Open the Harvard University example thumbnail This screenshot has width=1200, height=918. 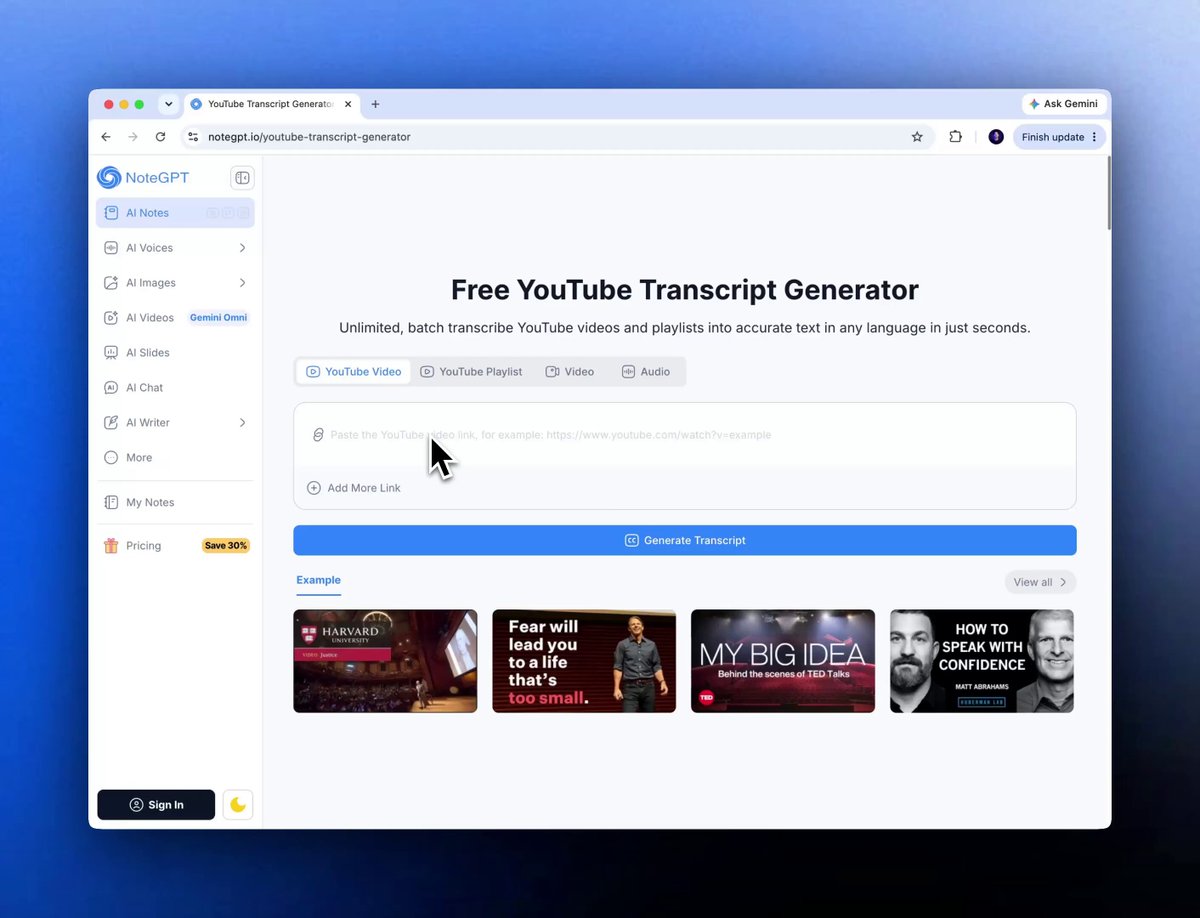tap(385, 661)
